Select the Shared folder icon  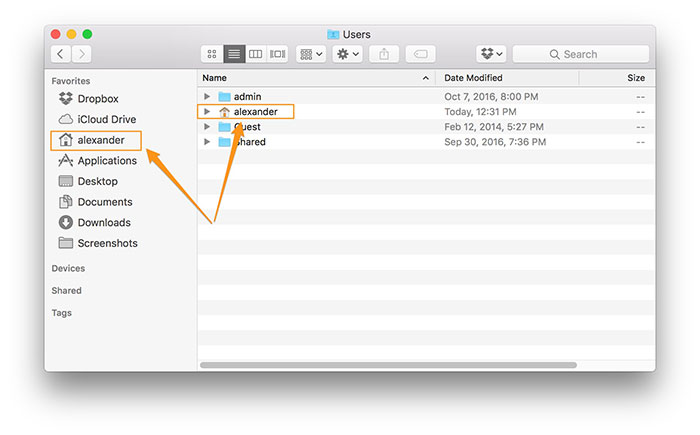point(224,142)
